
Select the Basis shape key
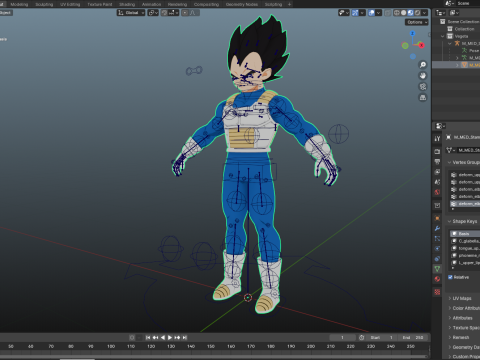pos(465,234)
